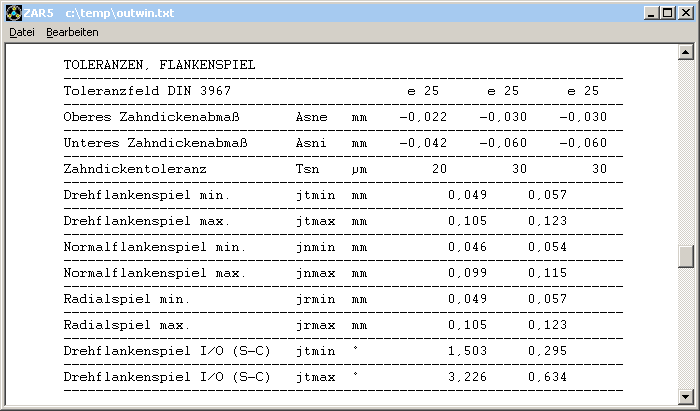Click the ZAR5 application icon in title bar
700x411 pixels.
(x=13, y=12)
